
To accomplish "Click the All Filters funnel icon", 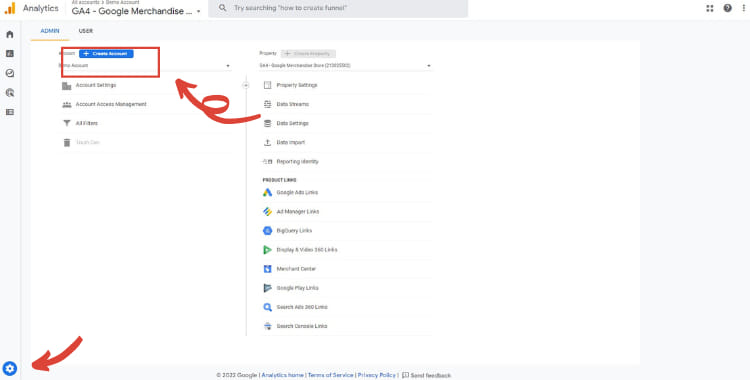I will coord(66,123).
